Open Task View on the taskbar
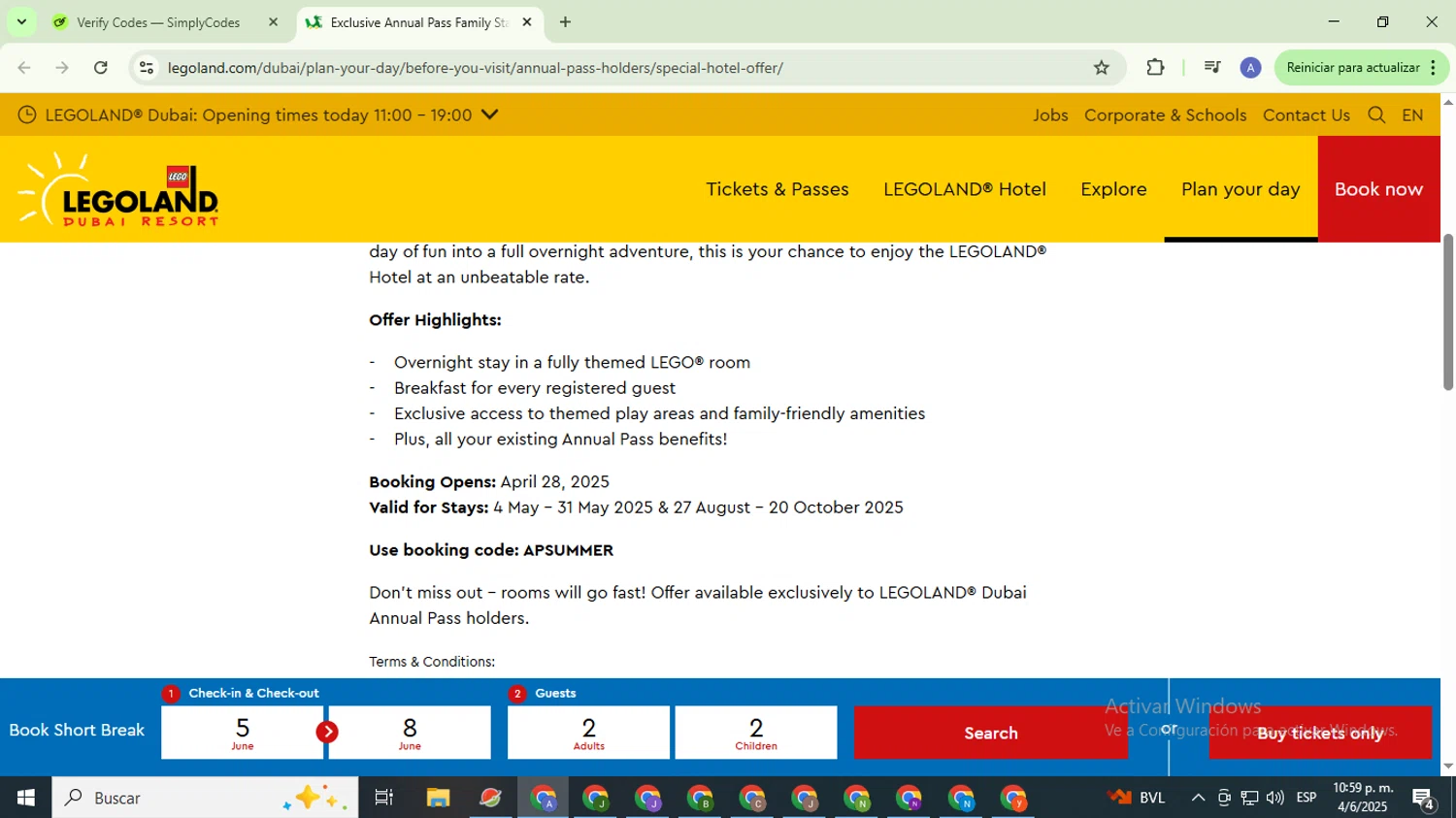Screen dimensions: 1456x818 click(384, 798)
